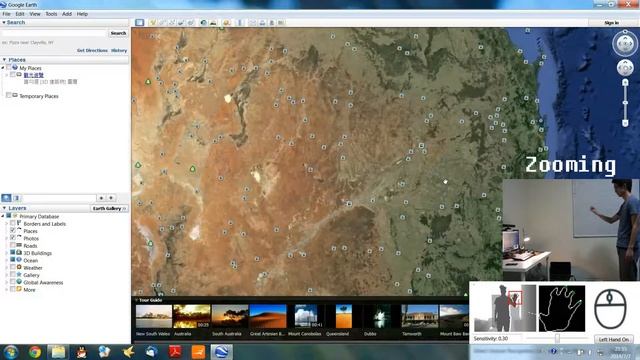Expand the 3D Buildings tree node
Image resolution: width=640 pixels, height=360 pixels.
[x=7, y=253]
